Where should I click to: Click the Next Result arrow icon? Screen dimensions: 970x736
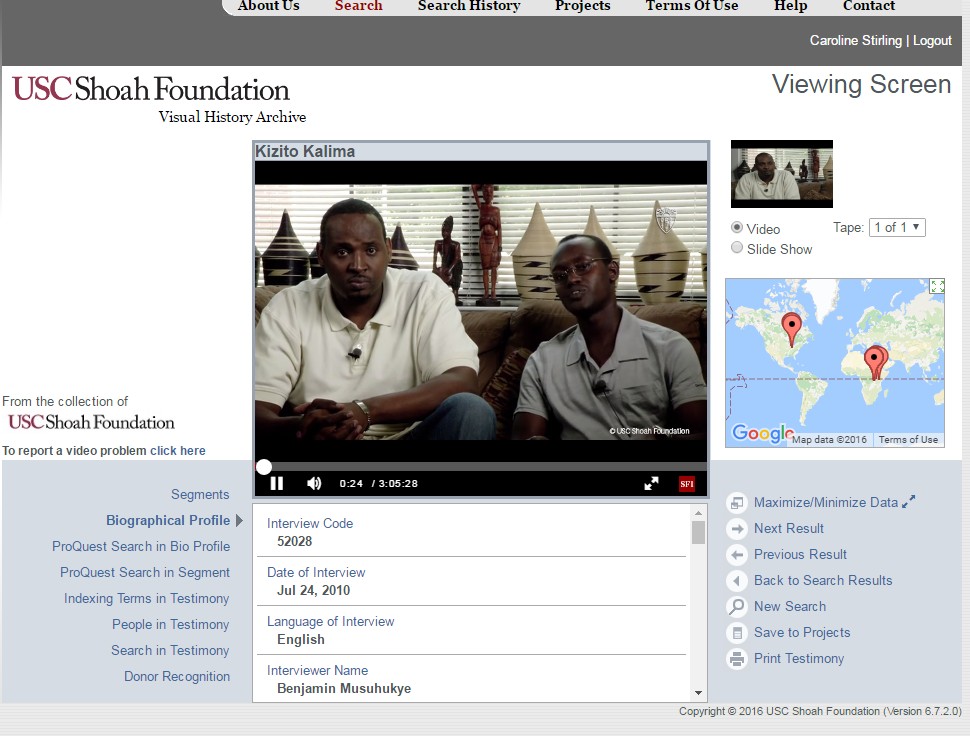pos(737,529)
